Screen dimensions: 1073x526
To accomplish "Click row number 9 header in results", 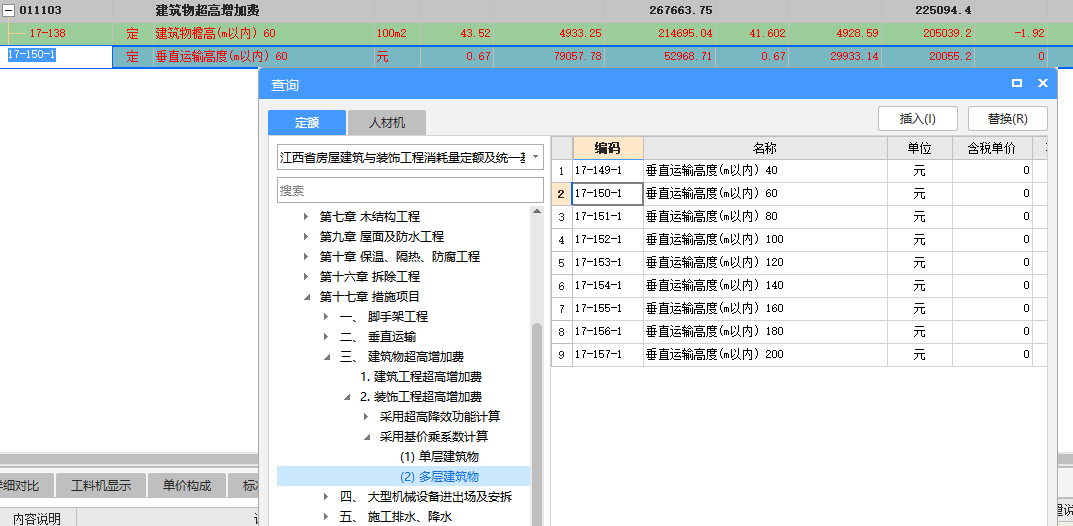I will pos(561,354).
